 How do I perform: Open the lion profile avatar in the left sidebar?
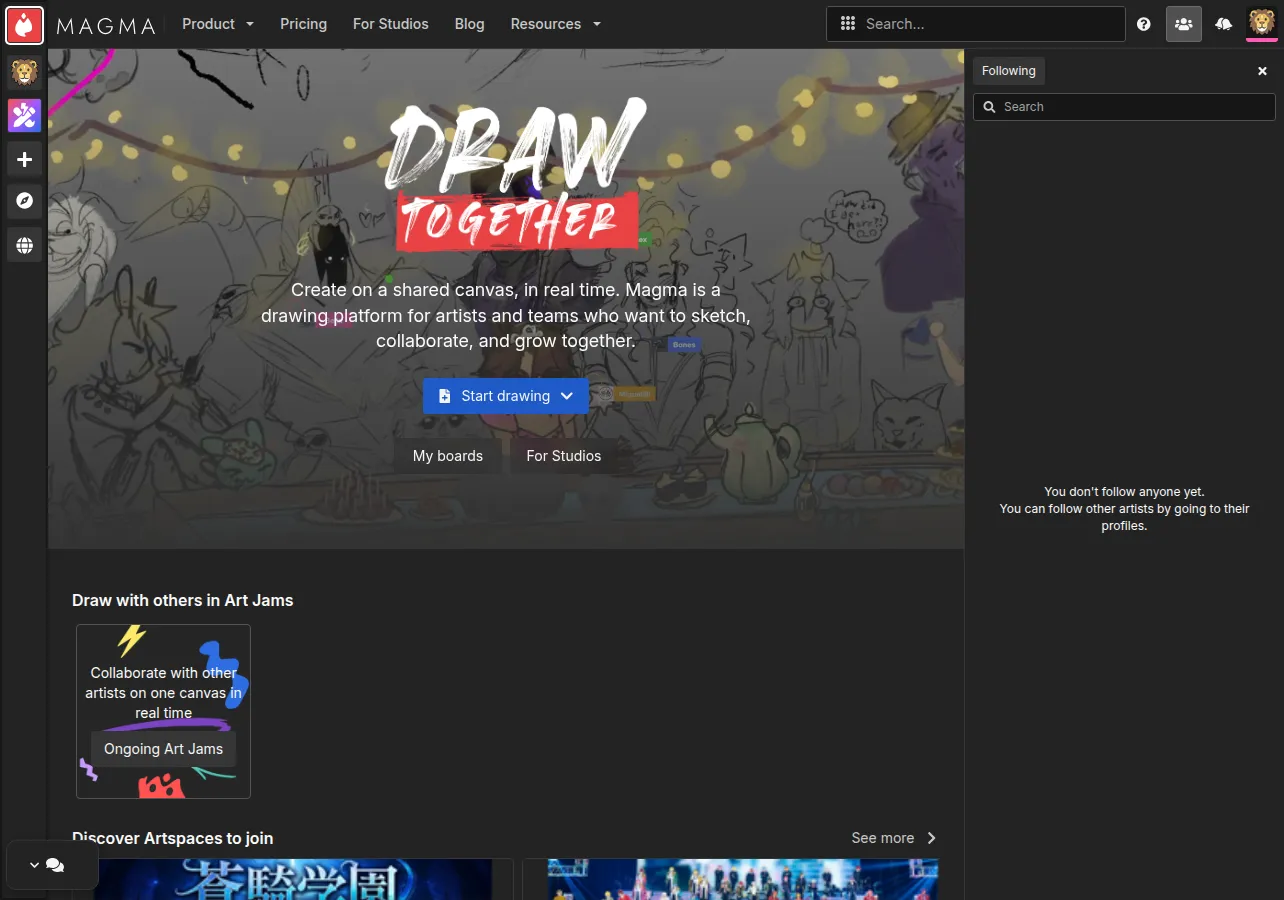(24, 72)
